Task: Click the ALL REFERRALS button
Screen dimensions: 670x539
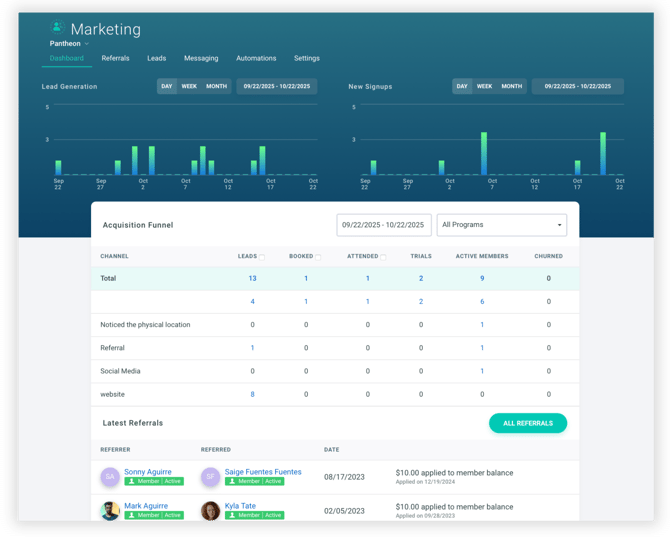Action: [527, 423]
